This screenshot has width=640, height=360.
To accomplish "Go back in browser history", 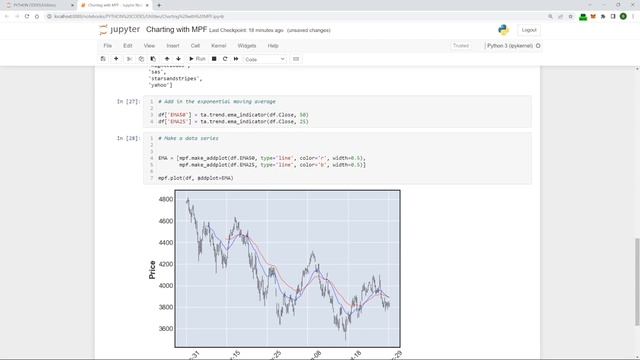I will [7, 16].
